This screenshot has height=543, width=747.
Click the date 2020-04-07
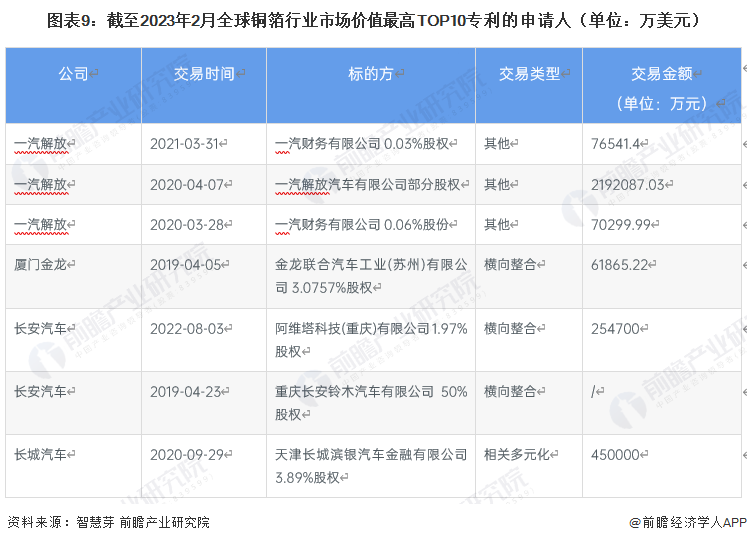[x=187, y=184]
